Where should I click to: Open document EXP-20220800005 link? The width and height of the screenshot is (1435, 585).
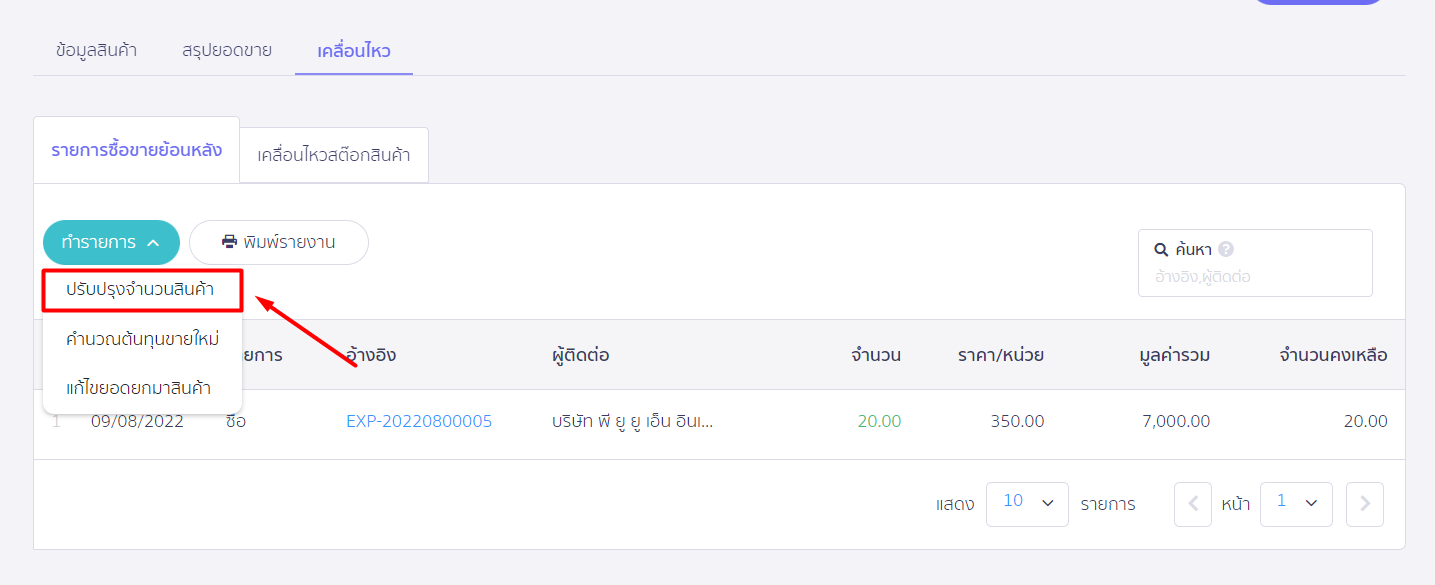(419, 421)
